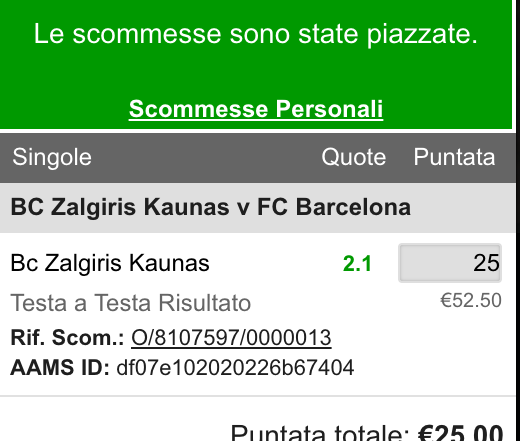This screenshot has width=520, height=441.
Task: Click the divider line under the bet details
Action: (258, 396)
